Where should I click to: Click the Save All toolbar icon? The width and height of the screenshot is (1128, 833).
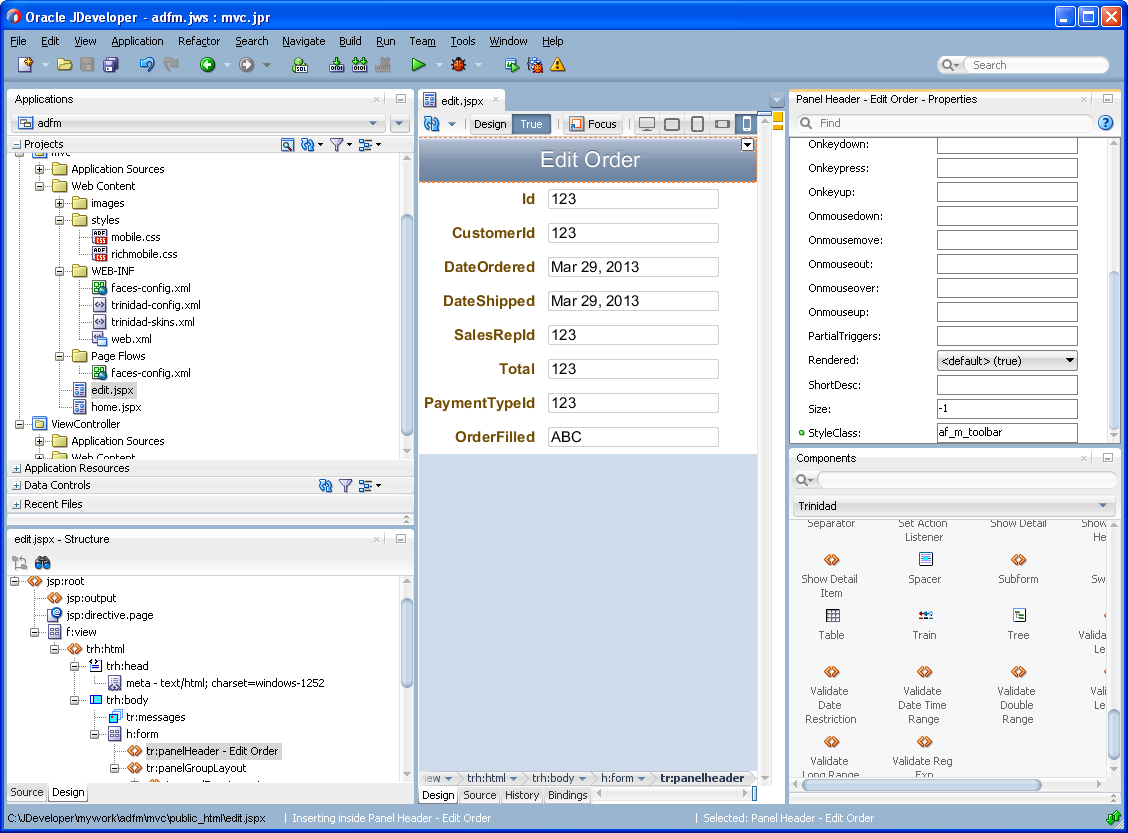tap(110, 65)
